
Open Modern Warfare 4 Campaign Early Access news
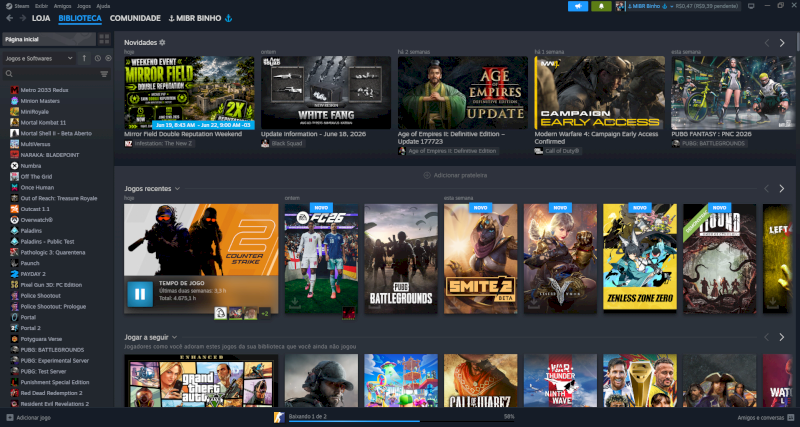pyautogui.click(x=599, y=93)
